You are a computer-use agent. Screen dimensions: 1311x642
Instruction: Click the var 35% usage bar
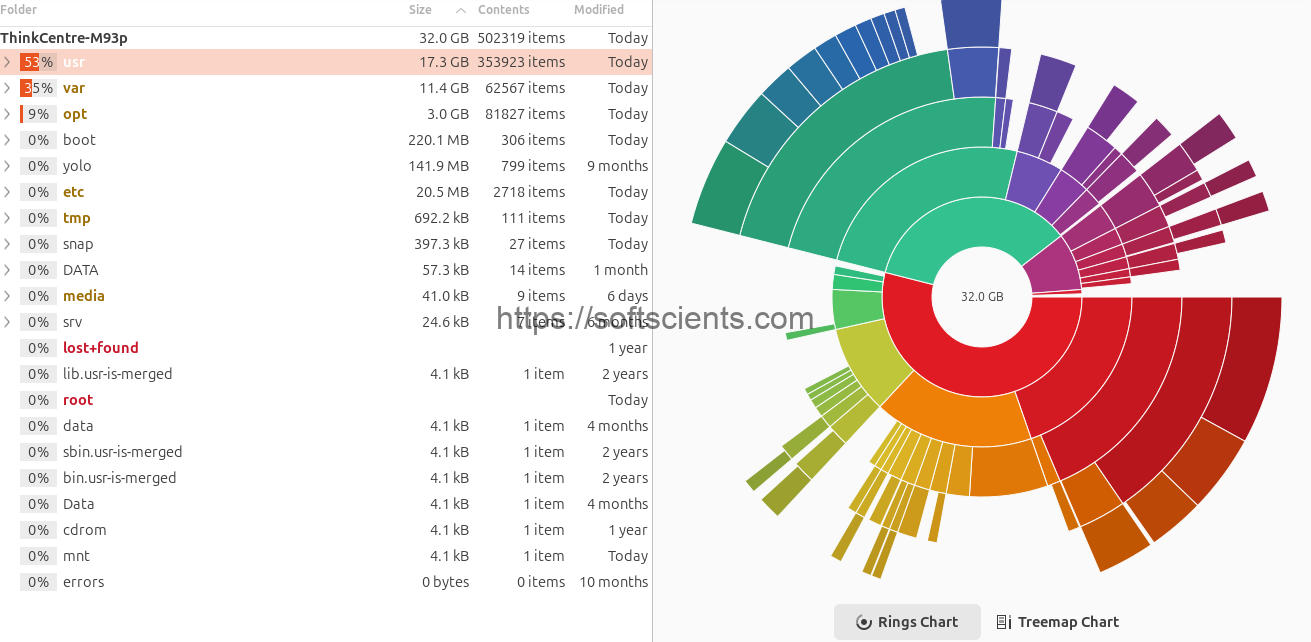pyautogui.click(x=38, y=88)
